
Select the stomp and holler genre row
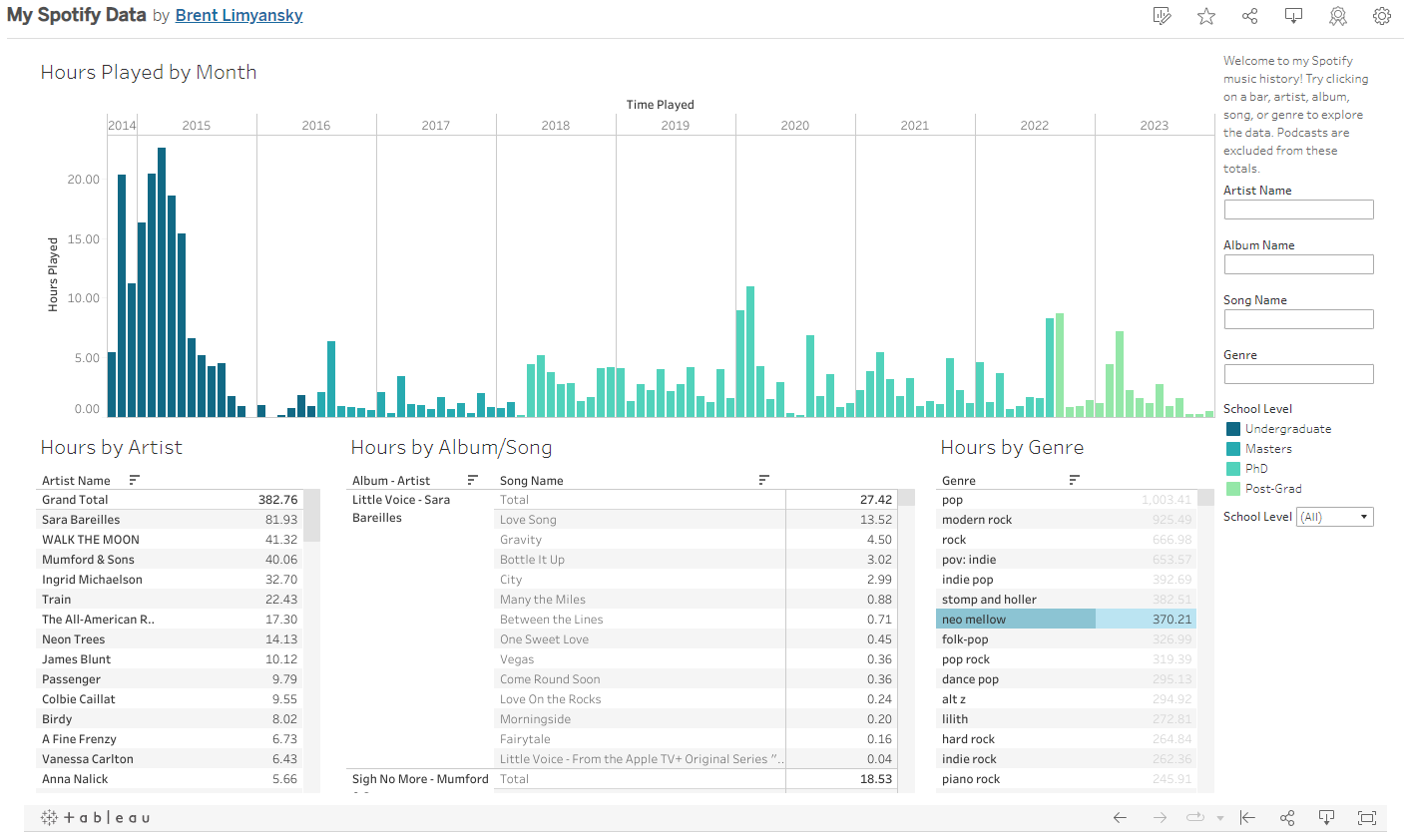click(x=1066, y=600)
